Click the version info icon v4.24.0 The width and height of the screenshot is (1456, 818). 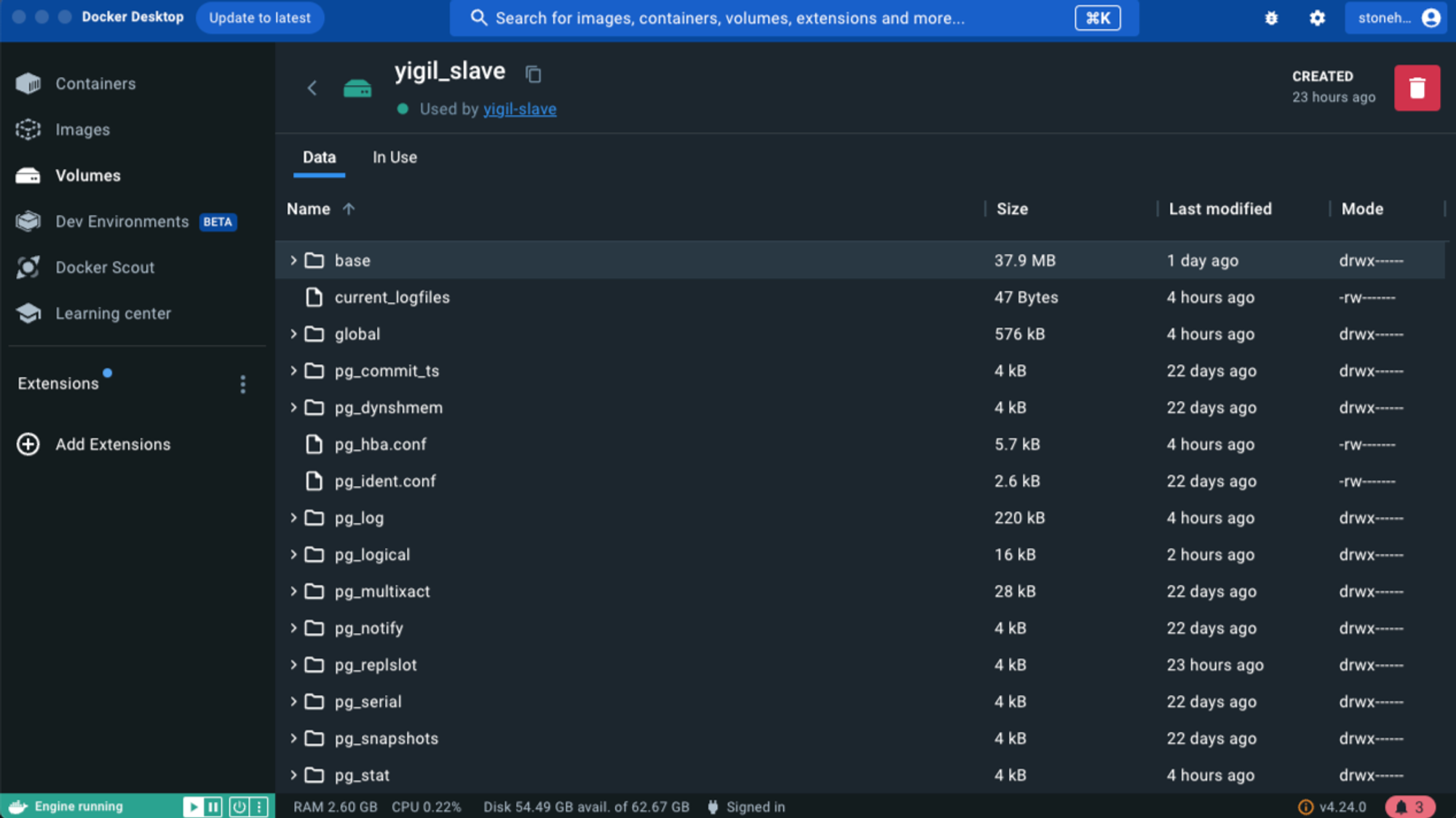(x=1305, y=807)
